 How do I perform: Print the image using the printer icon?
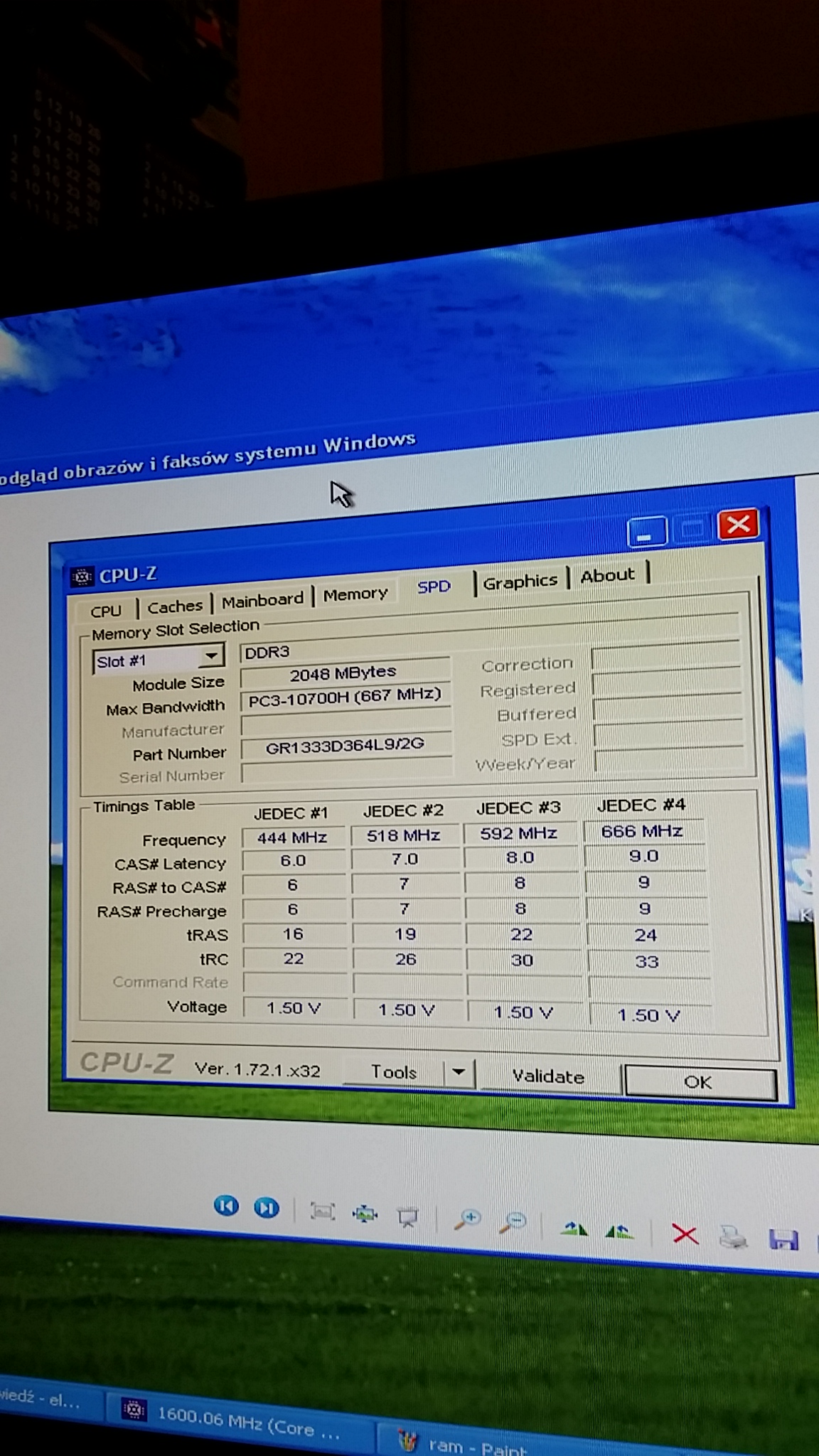pyautogui.click(x=733, y=1237)
